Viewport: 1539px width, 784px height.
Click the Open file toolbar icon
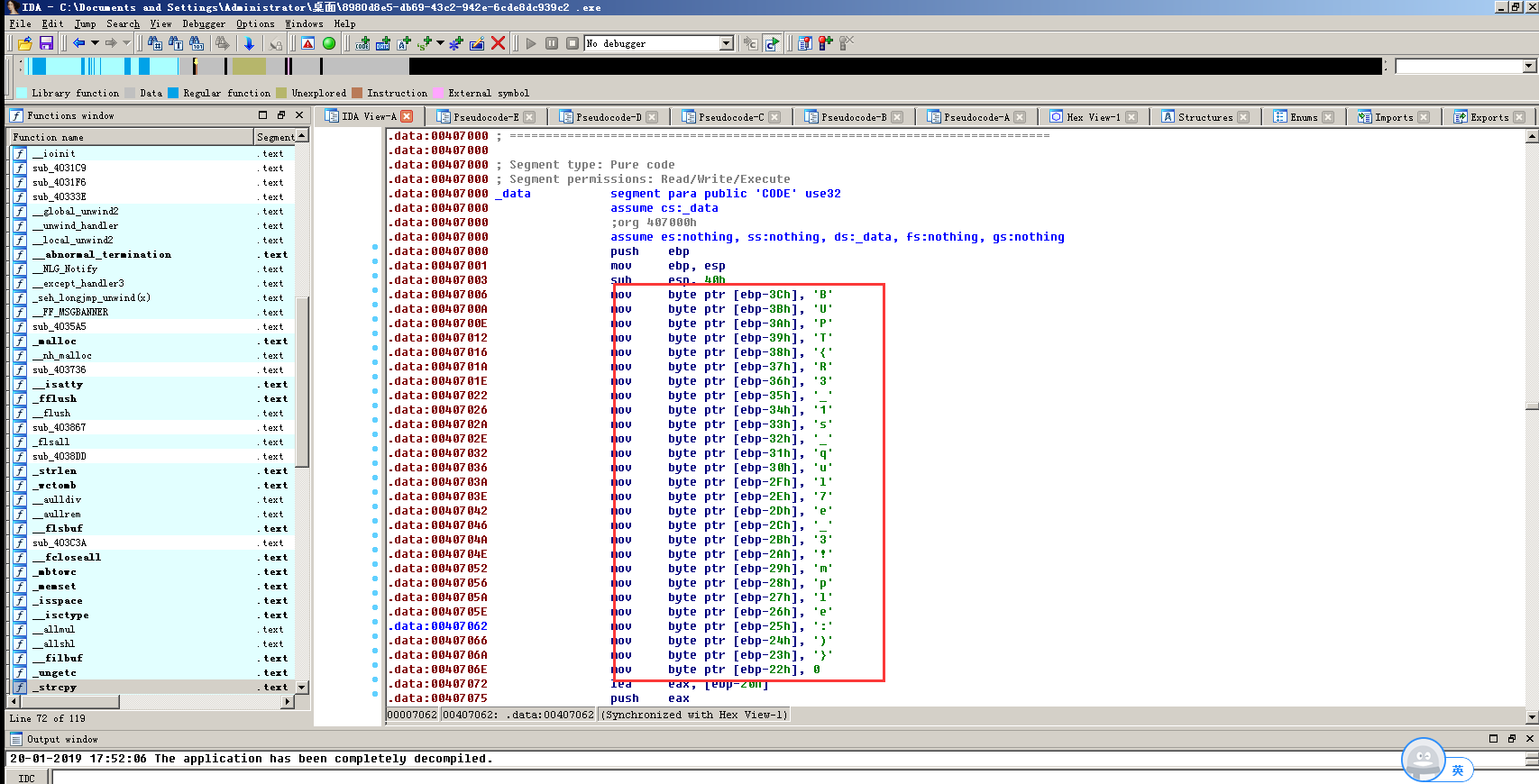click(24, 43)
